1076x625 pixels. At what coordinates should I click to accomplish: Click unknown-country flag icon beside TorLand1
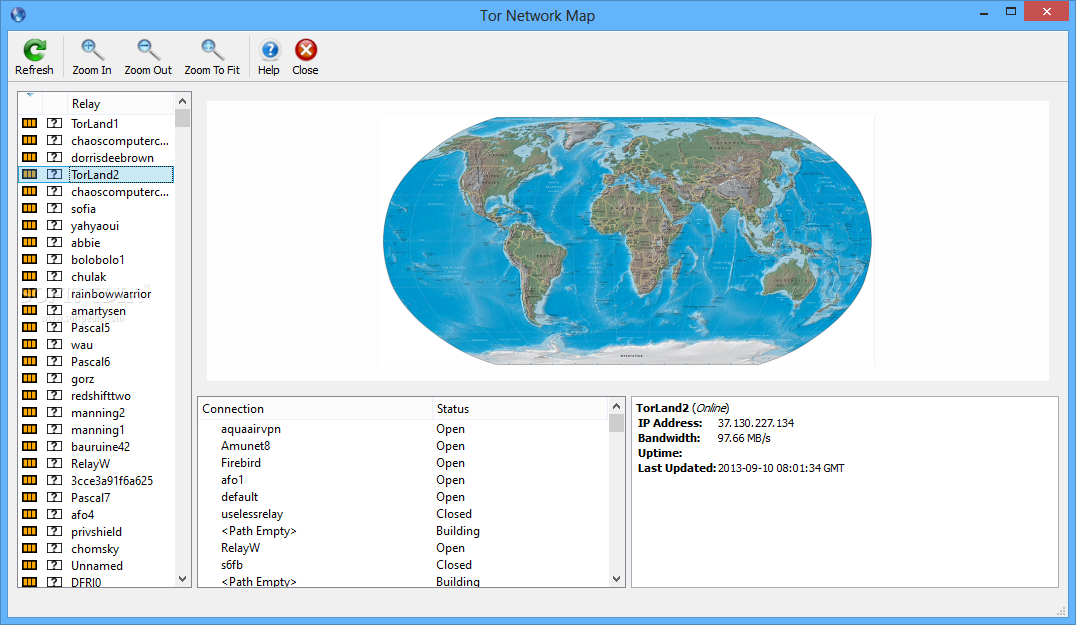54,123
